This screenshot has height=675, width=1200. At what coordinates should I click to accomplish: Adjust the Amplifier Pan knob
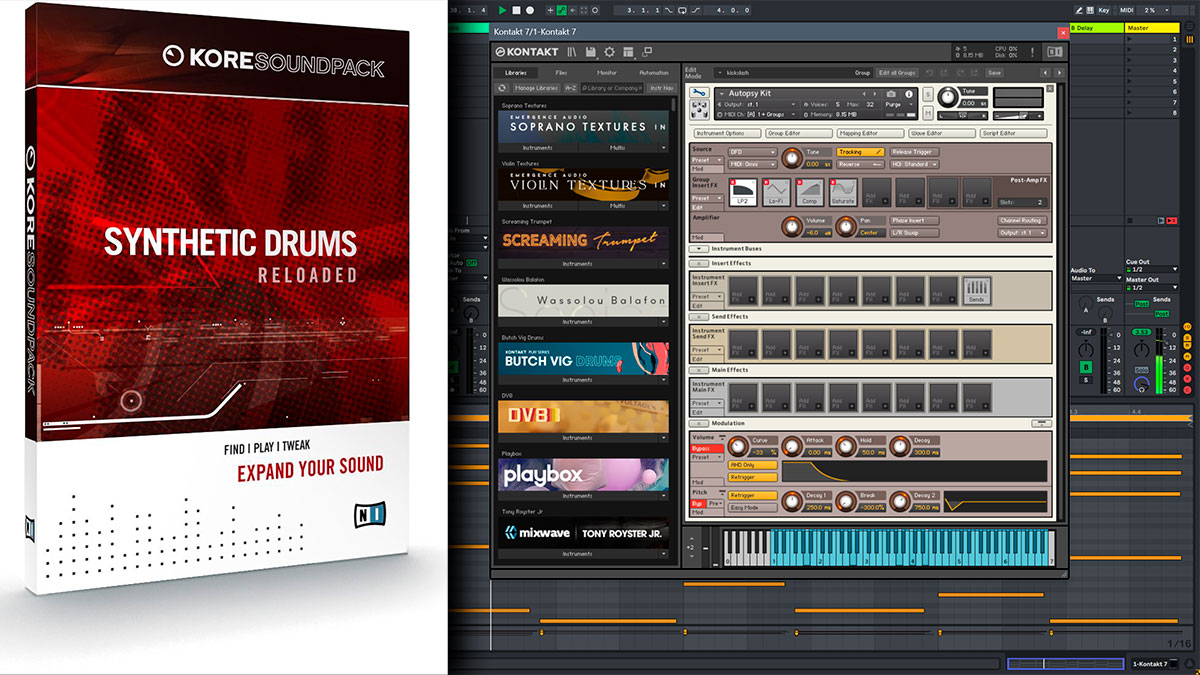coord(846,226)
